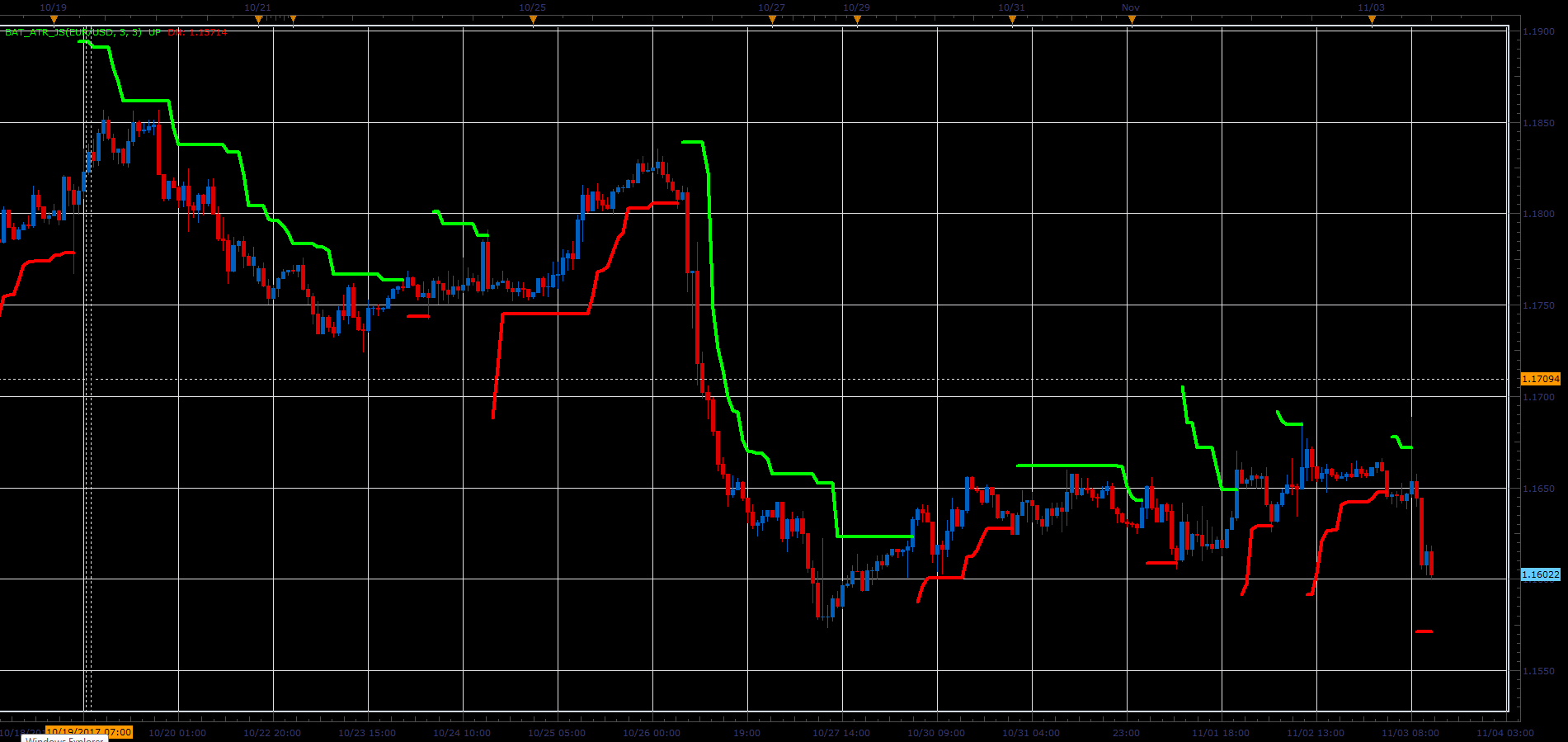Click the 1.1550 price axis label
1568x742 pixels.
pyautogui.click(x=1538, y=671)
